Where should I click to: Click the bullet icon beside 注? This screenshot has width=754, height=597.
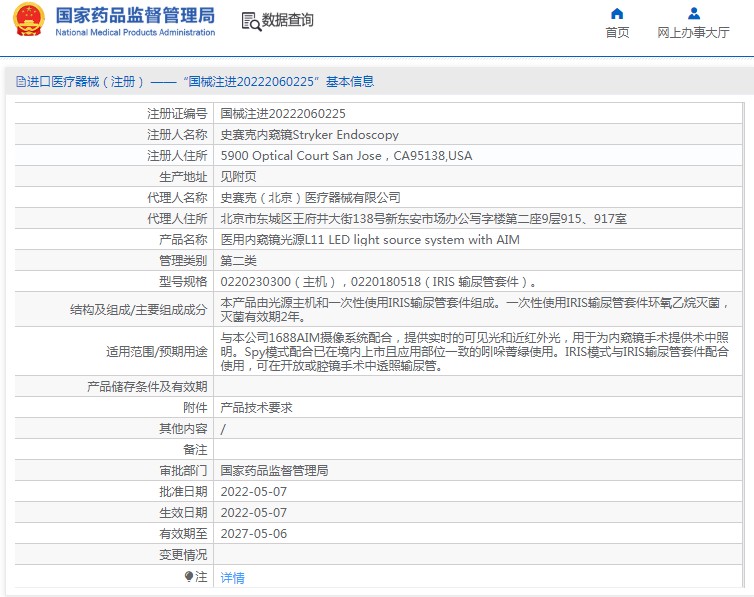pos(188,576)
